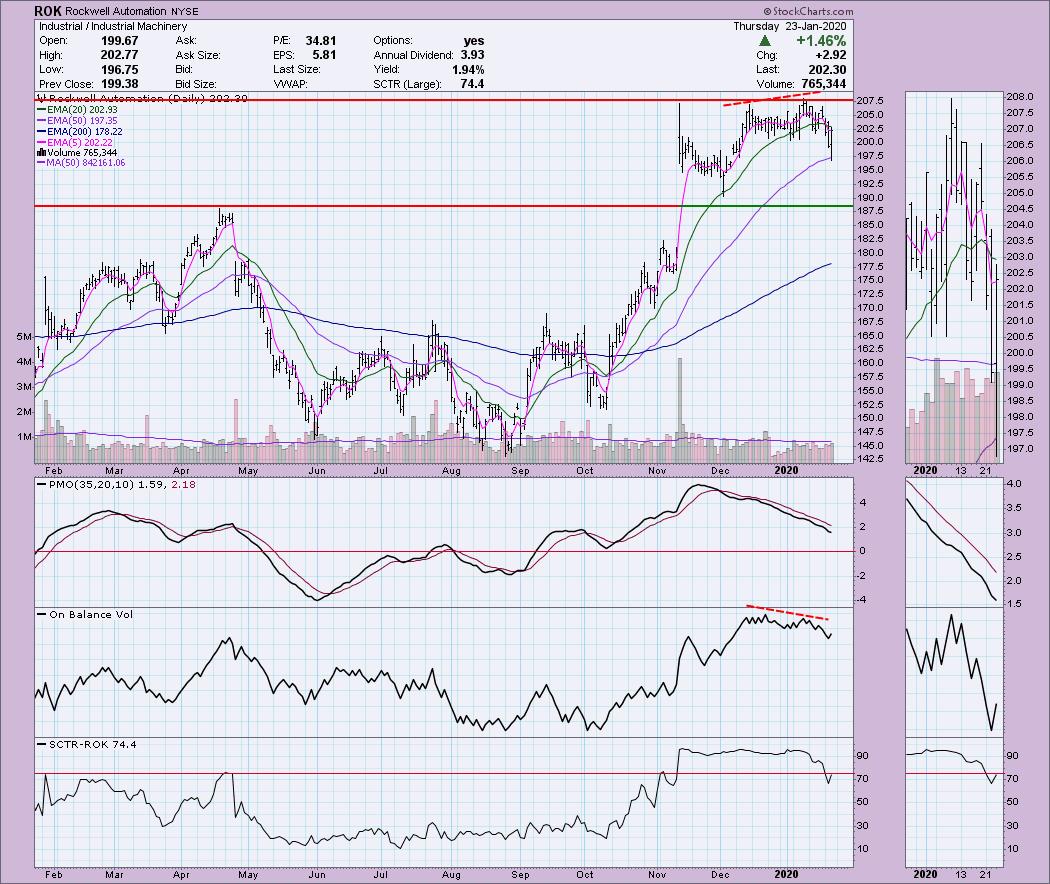Click the green EMA(20) legend color dash

(42, 110)
